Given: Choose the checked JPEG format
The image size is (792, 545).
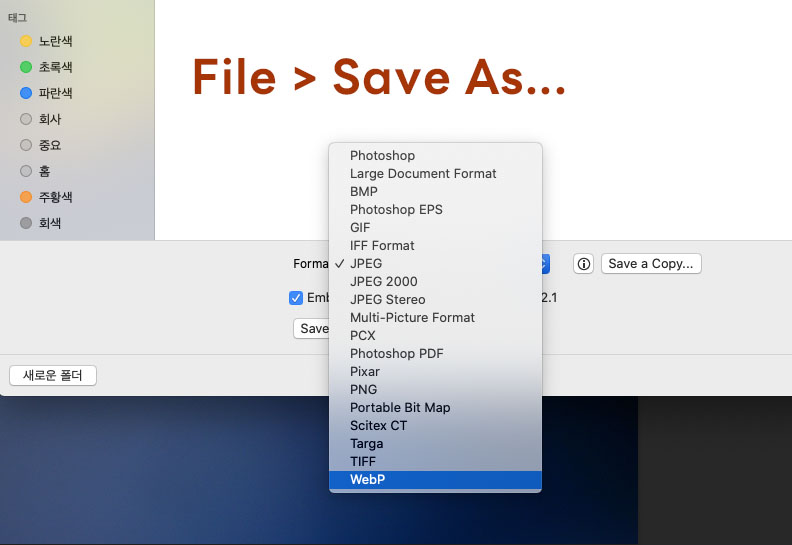Looking at the screenshot, I should click(x=435, y=264).
